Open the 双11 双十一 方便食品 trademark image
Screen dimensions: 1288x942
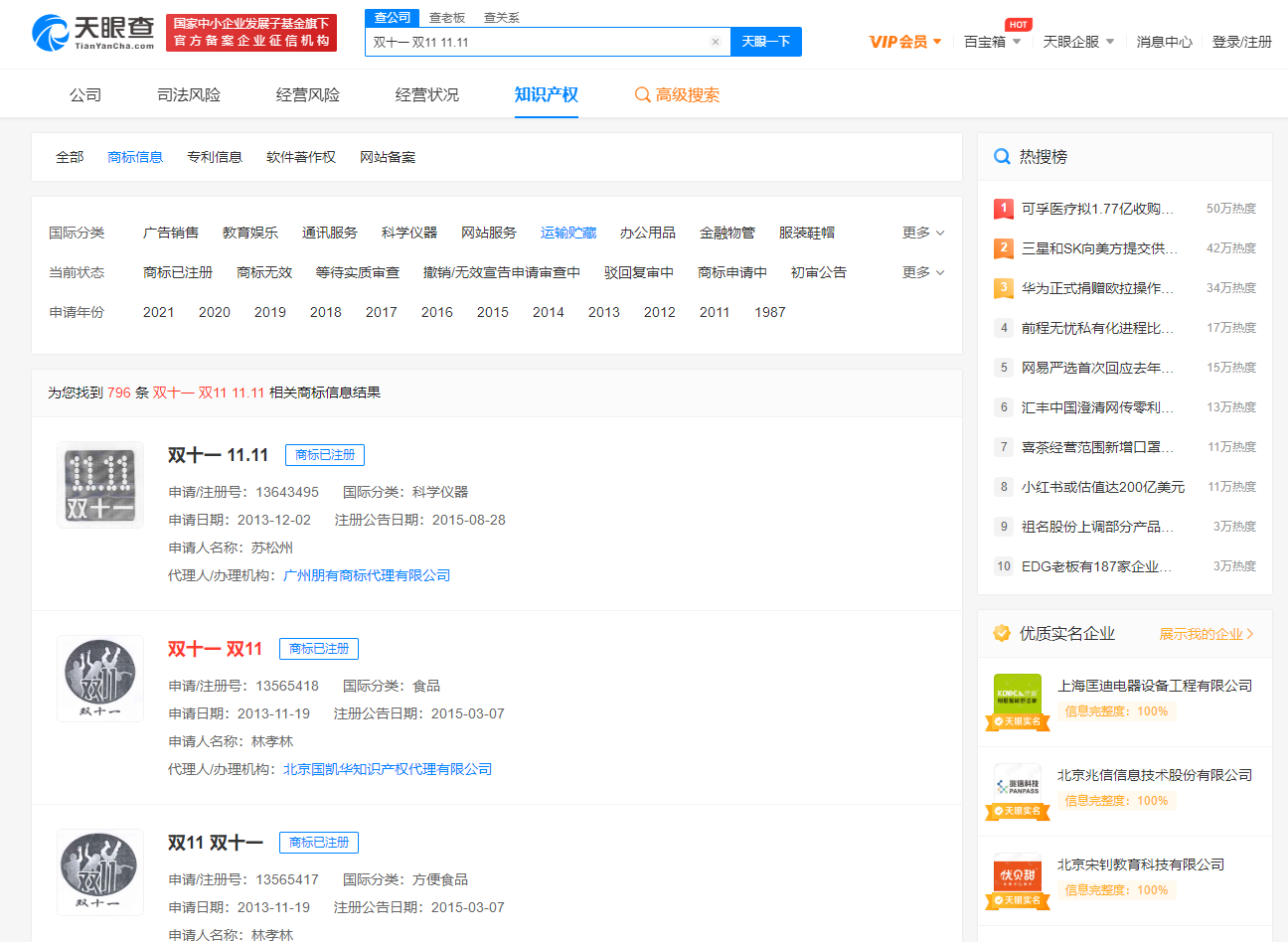pyautogui.click(x=99, y=872)
